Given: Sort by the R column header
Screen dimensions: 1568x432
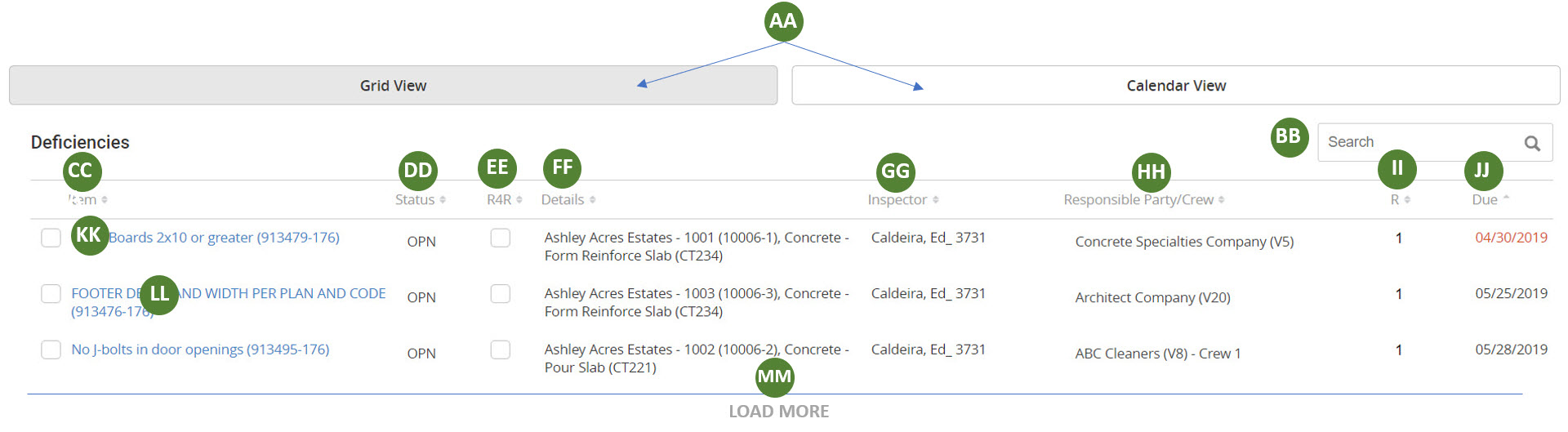Looking at the screenshot, I should 1401,199.
